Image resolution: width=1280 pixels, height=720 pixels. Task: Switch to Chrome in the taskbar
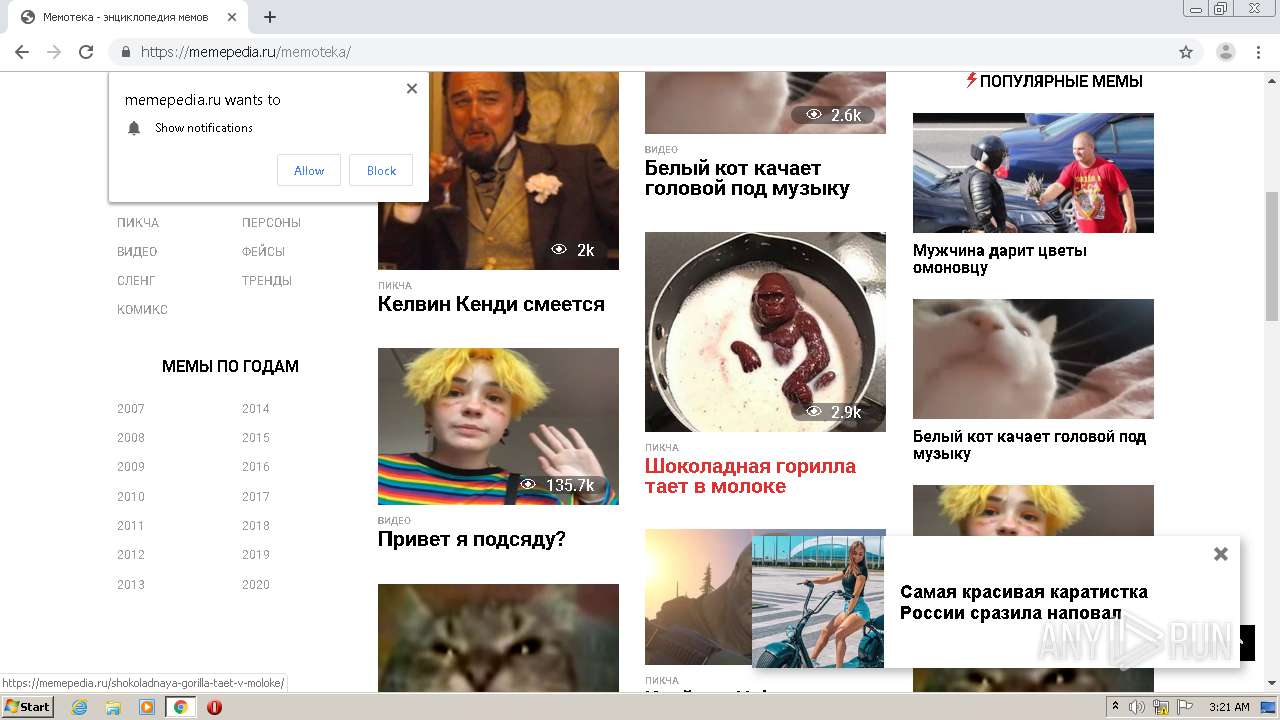[x=180, y=707]
